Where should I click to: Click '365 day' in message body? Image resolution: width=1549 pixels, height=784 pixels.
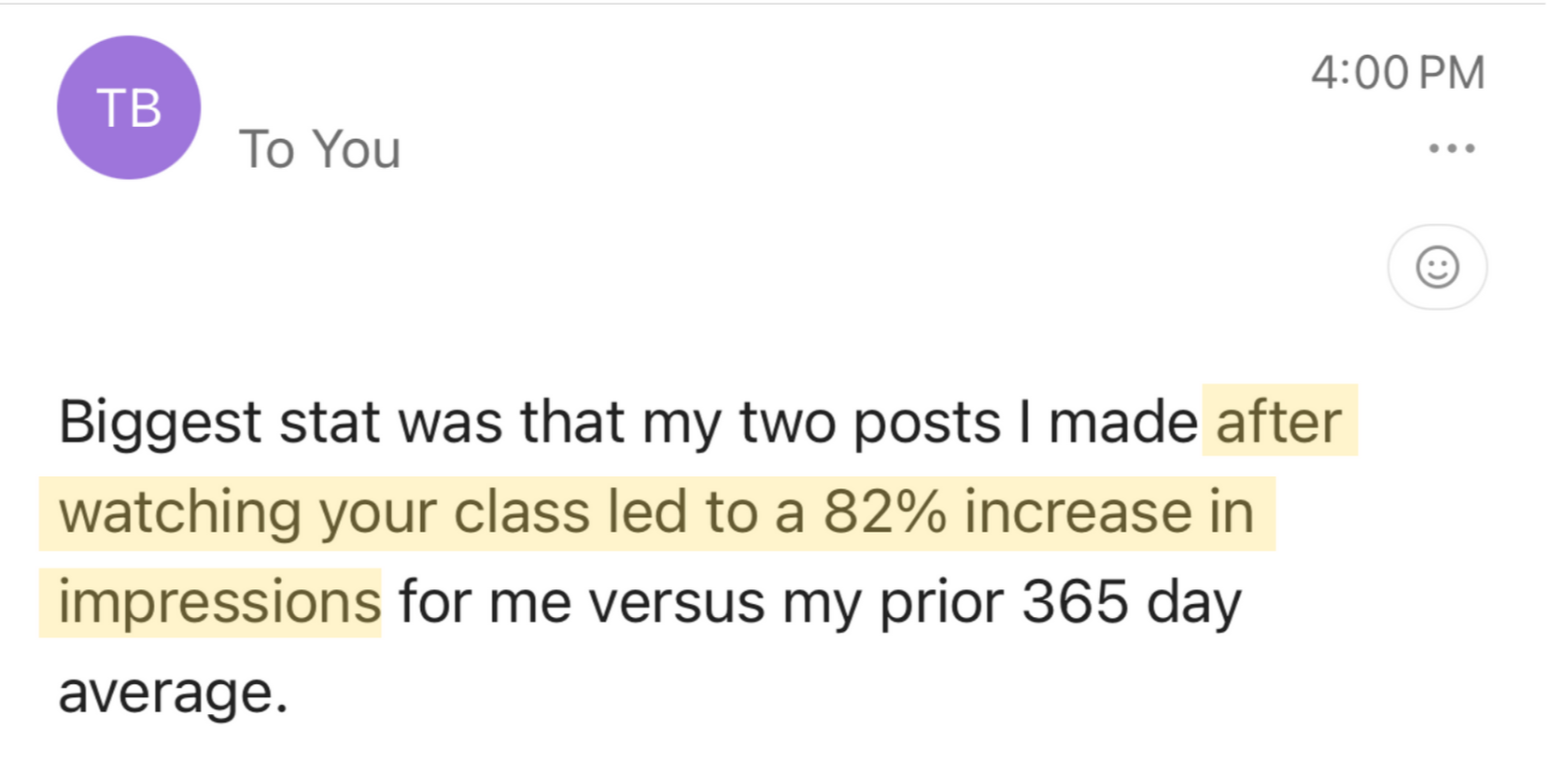1131,602
